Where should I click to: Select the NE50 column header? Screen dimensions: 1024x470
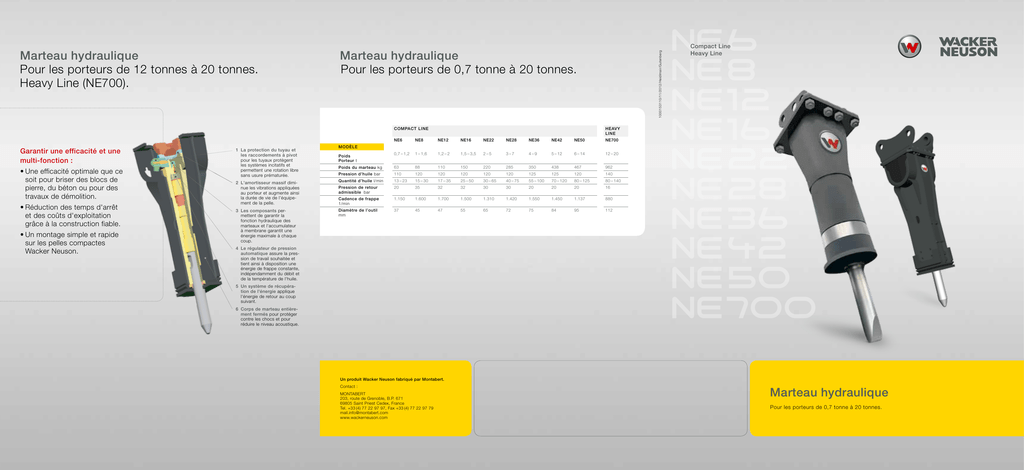(x=579, y=140)
